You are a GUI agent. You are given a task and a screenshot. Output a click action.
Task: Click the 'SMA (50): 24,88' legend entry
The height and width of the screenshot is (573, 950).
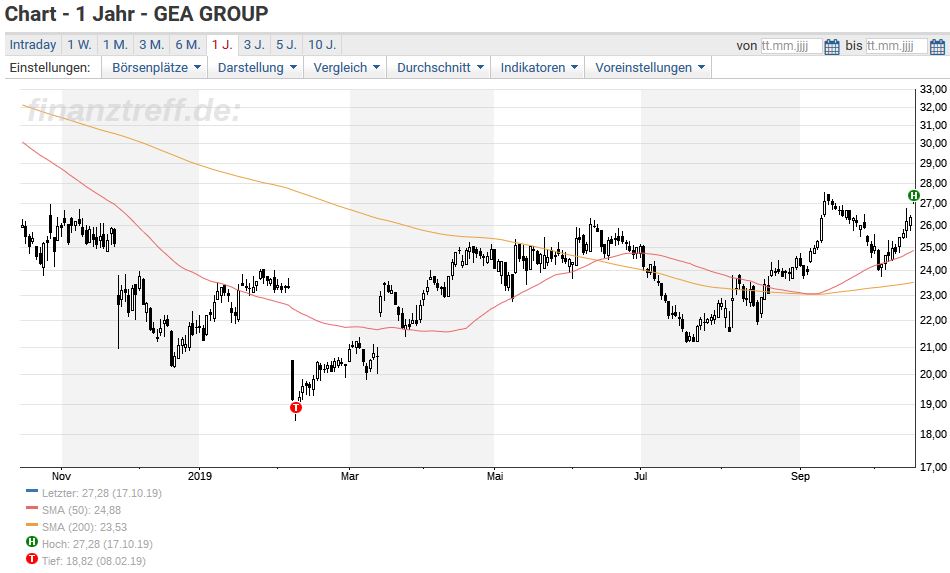[x=81, y=510]
